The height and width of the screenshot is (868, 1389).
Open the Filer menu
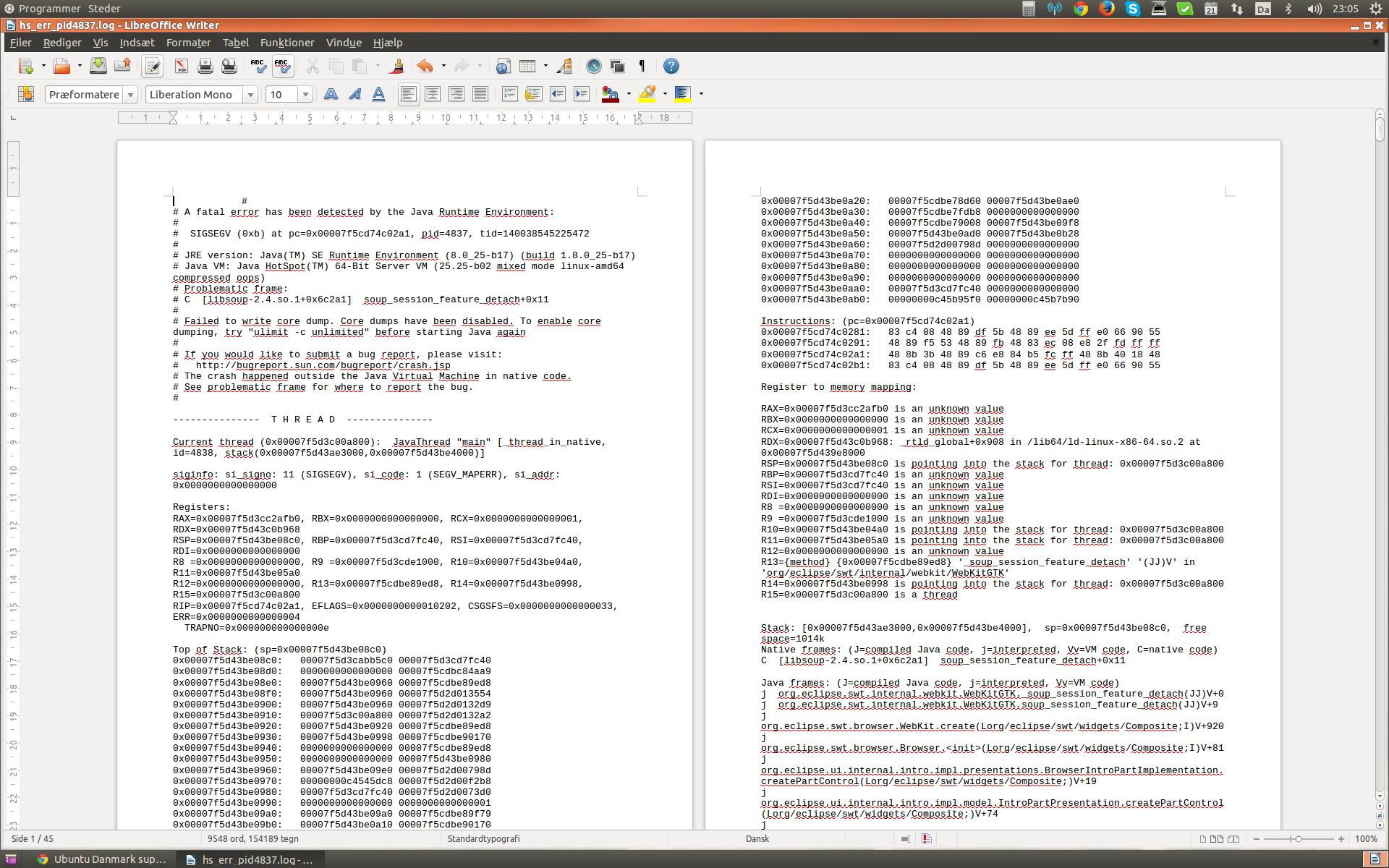(22, 42)
